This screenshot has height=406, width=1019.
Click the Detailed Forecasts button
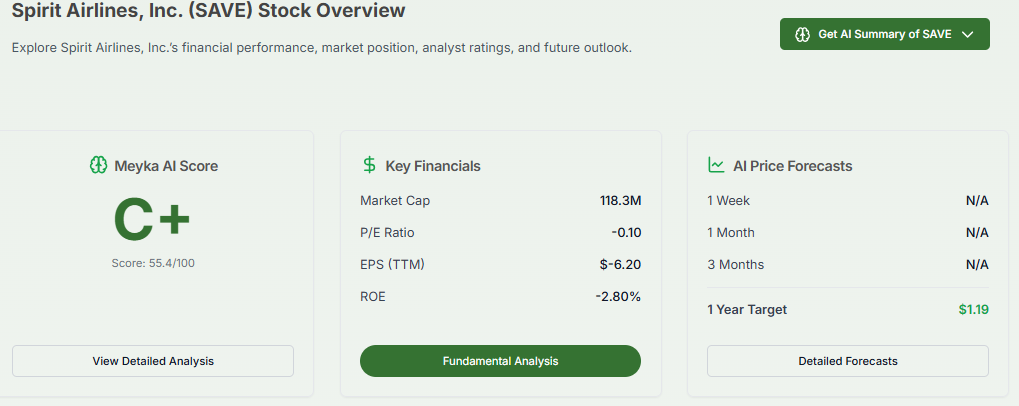[x=847, y=361]
